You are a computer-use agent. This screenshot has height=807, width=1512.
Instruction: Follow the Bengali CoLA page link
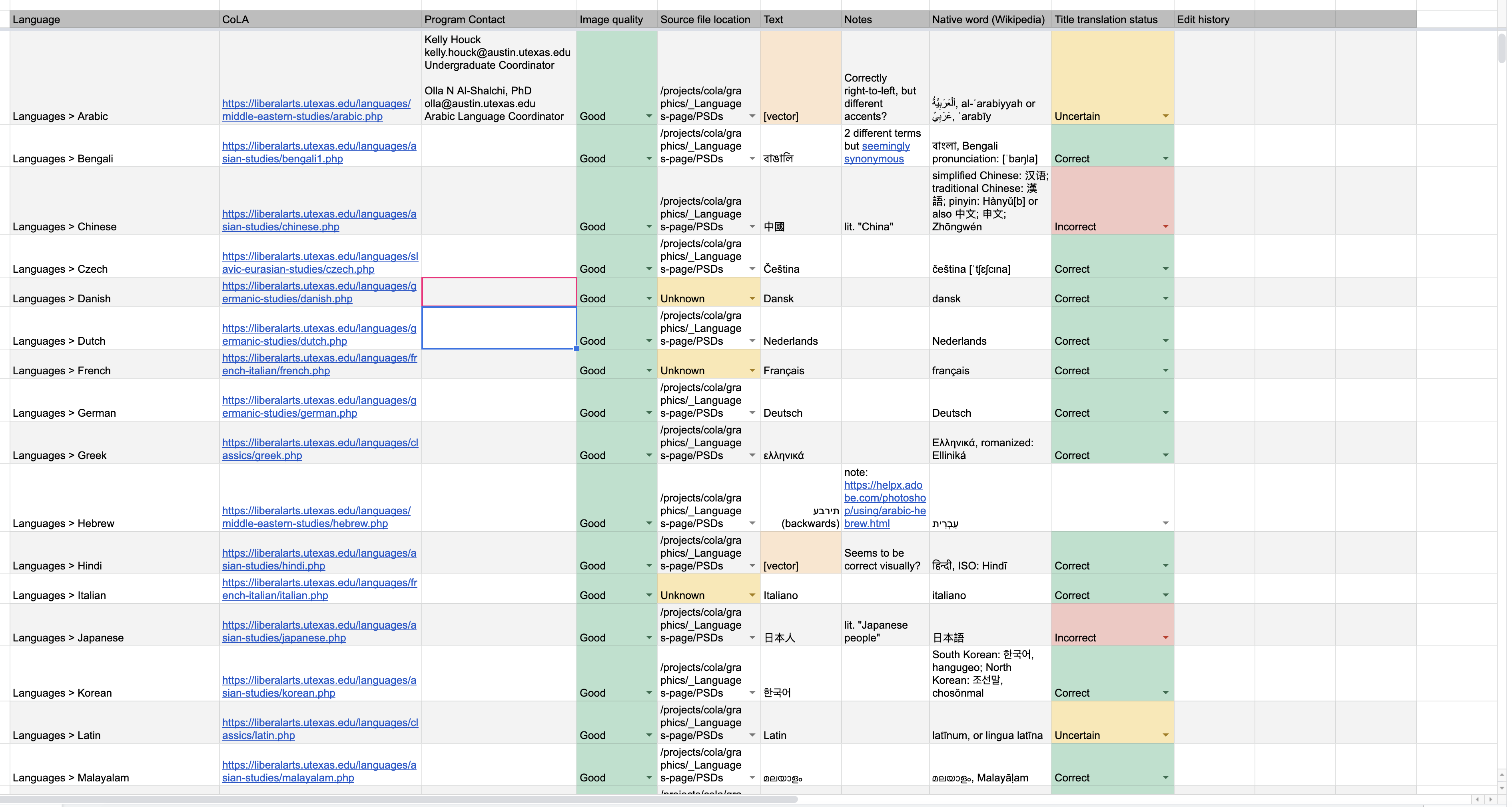[x=319, y=152]
